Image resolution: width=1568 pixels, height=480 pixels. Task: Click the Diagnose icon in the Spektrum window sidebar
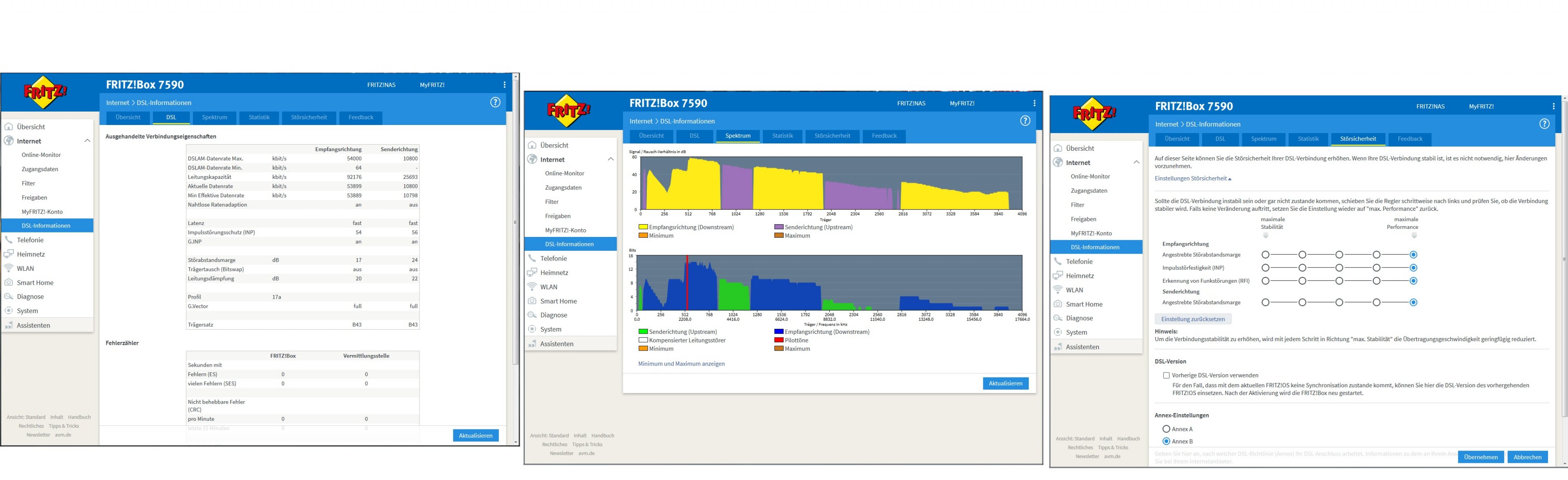coord(532,315)
